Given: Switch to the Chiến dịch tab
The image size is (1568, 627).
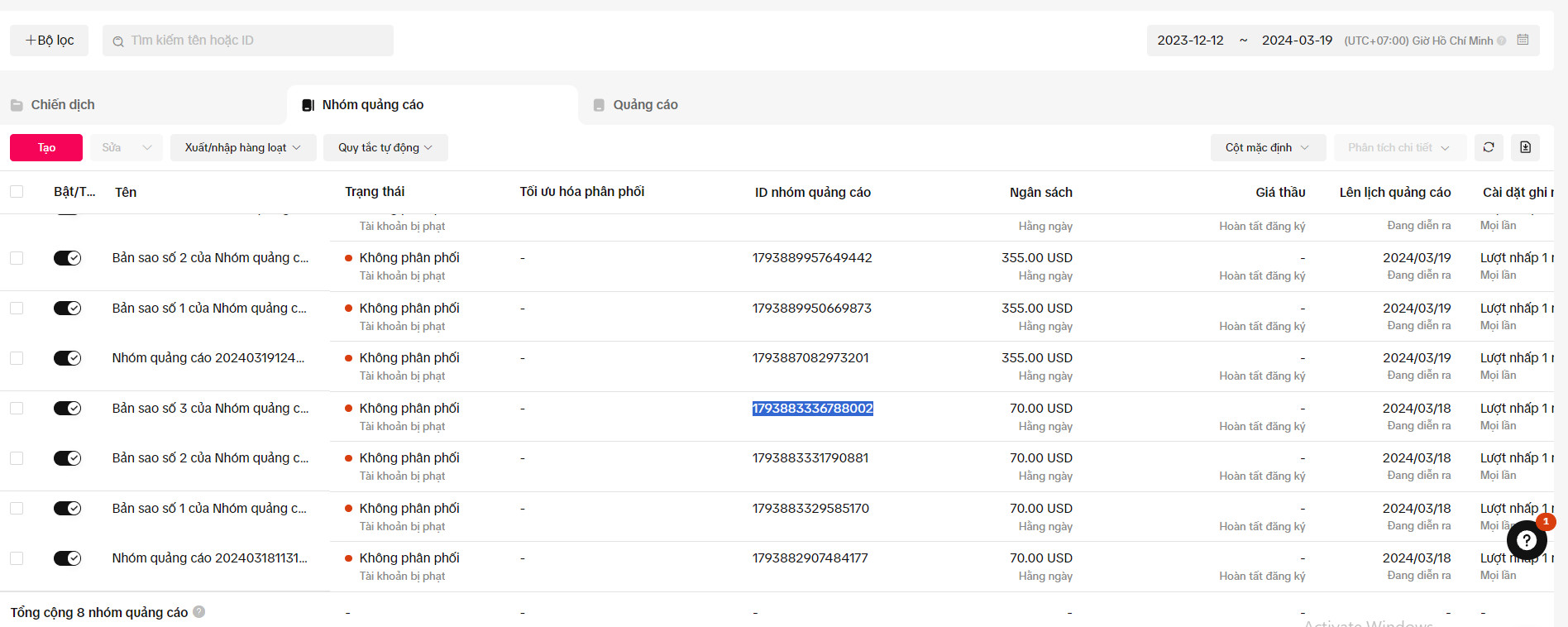Looking at the screenshot, I should [x=63, y=105].
